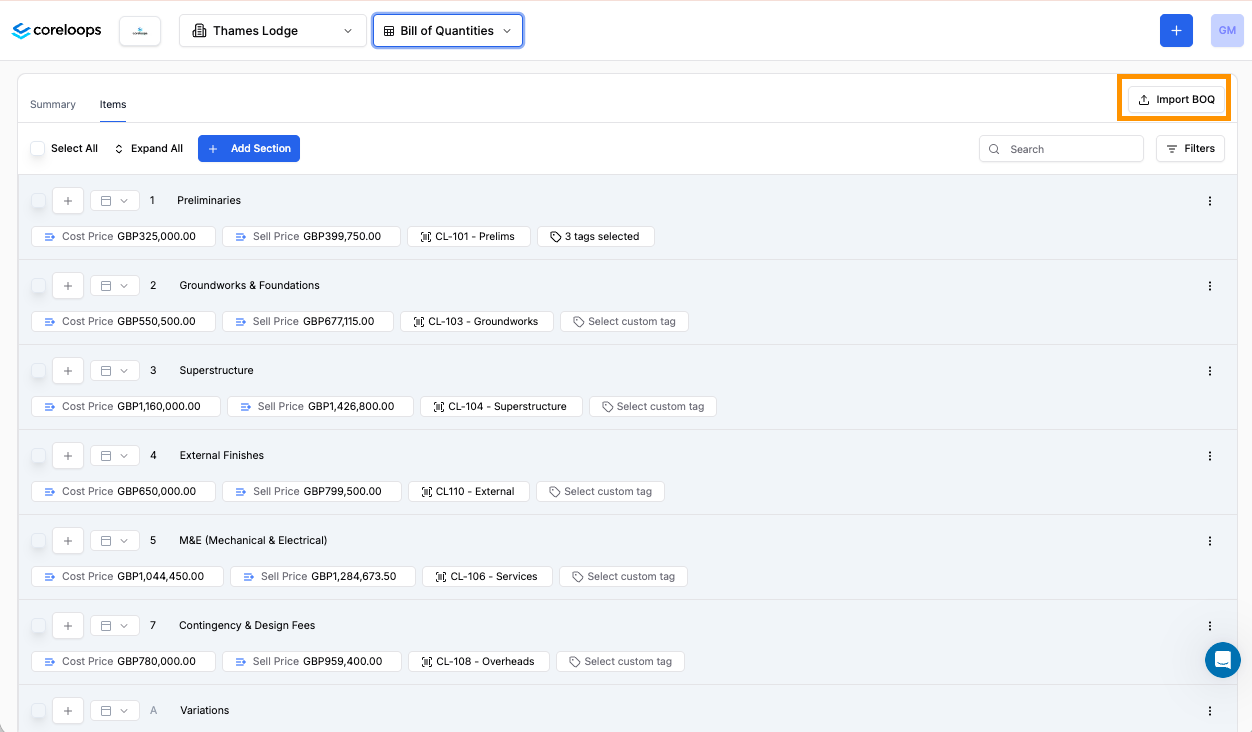Click Cost Price GBP325,000.00 field
This screenshot has height=732, width=1252.
click(124, 237)
